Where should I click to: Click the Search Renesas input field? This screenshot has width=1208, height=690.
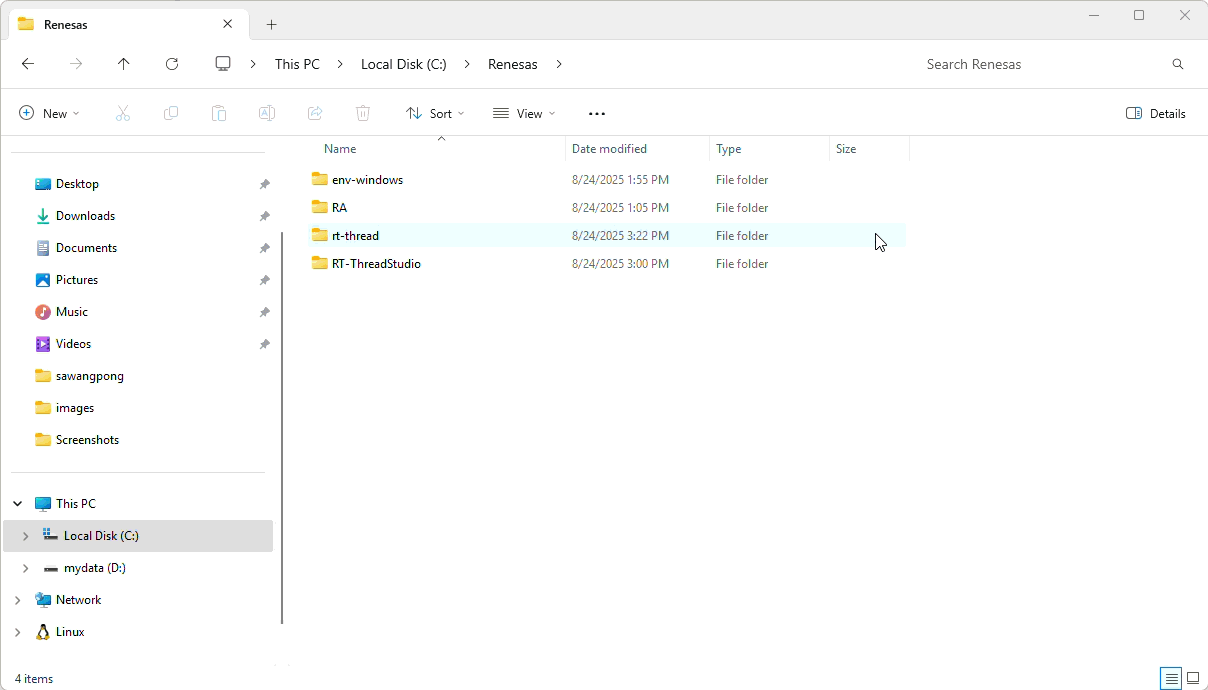tap(1040, 64)
